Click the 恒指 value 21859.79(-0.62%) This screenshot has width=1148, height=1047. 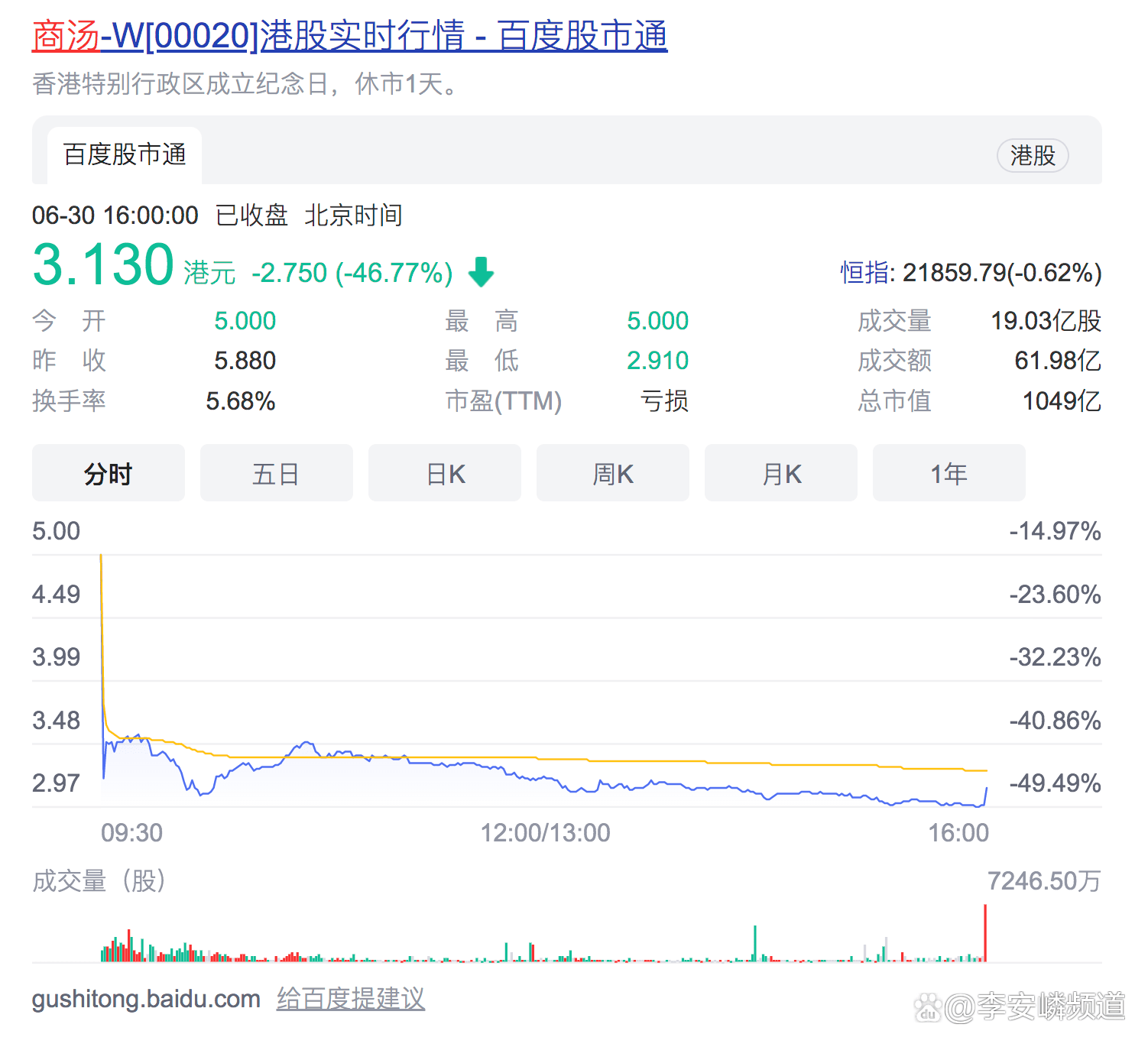pos(1002,272)
